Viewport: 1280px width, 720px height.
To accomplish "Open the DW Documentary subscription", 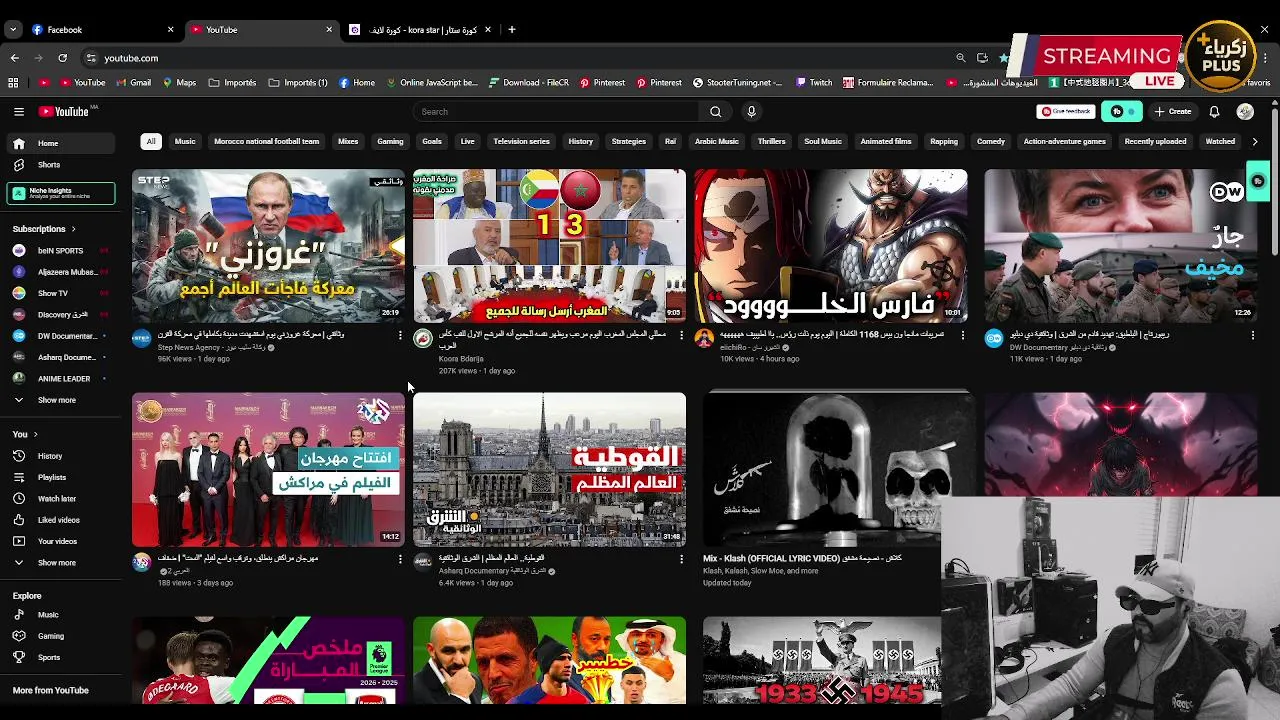I will [x=60, y=336].
